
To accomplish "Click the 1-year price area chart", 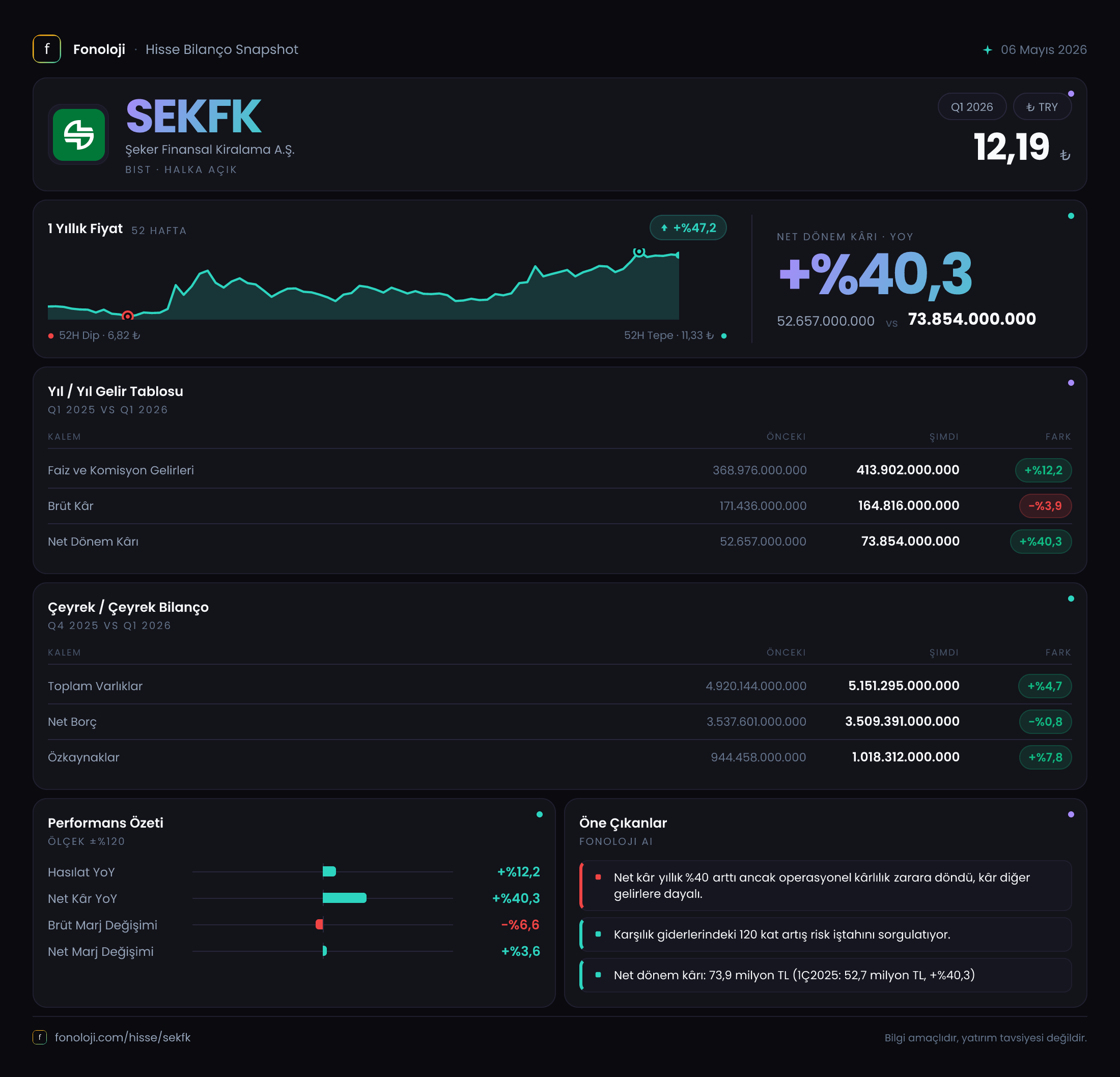I will tap(363, 285).
